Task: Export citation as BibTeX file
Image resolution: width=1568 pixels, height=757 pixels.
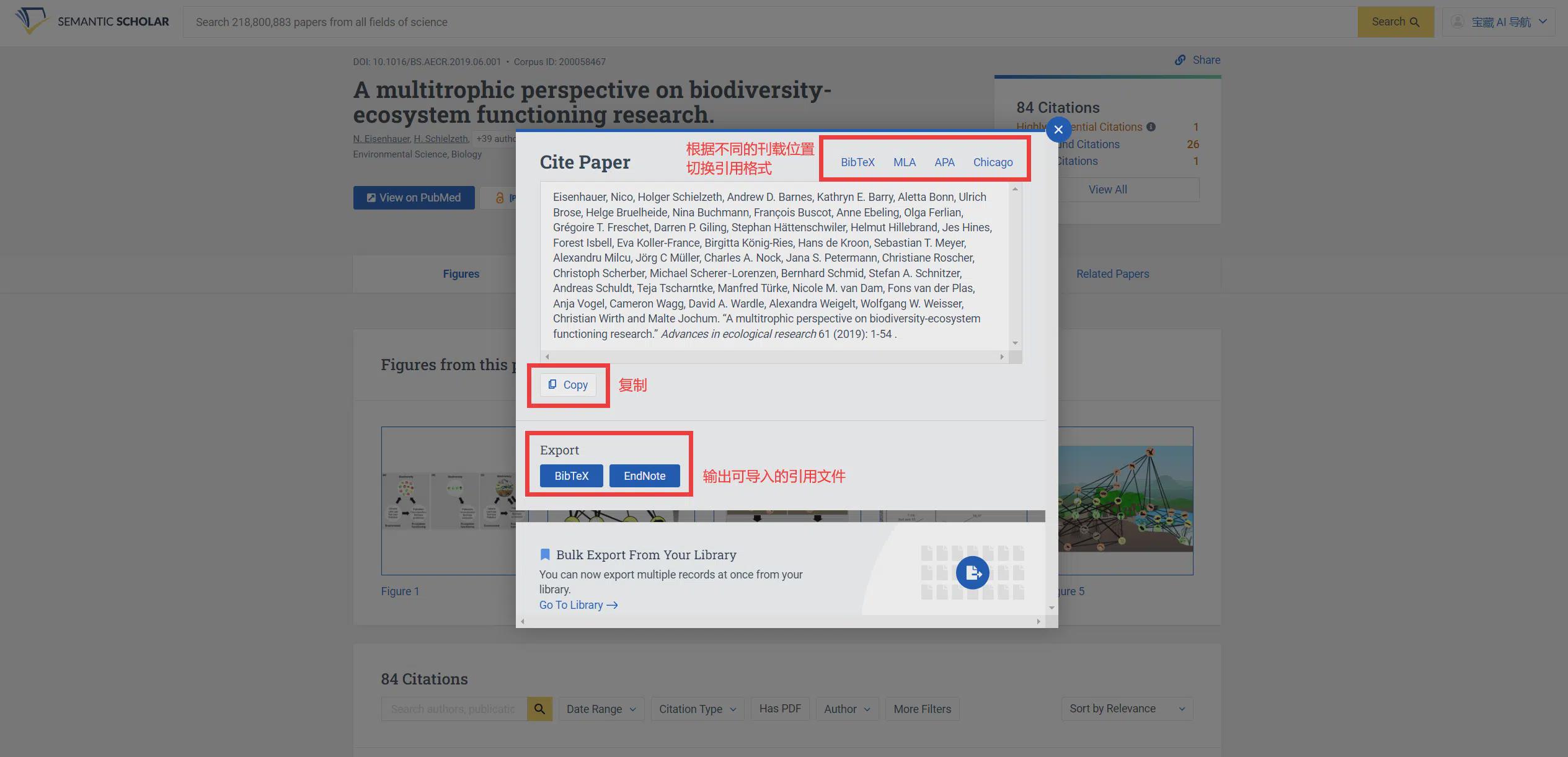Action: (x=571, y=476)
